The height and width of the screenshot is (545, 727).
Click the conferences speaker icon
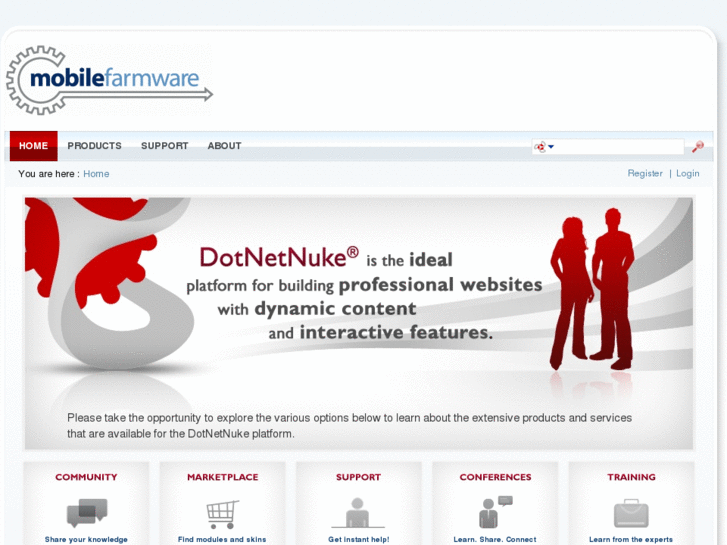[x=495, y=512]
